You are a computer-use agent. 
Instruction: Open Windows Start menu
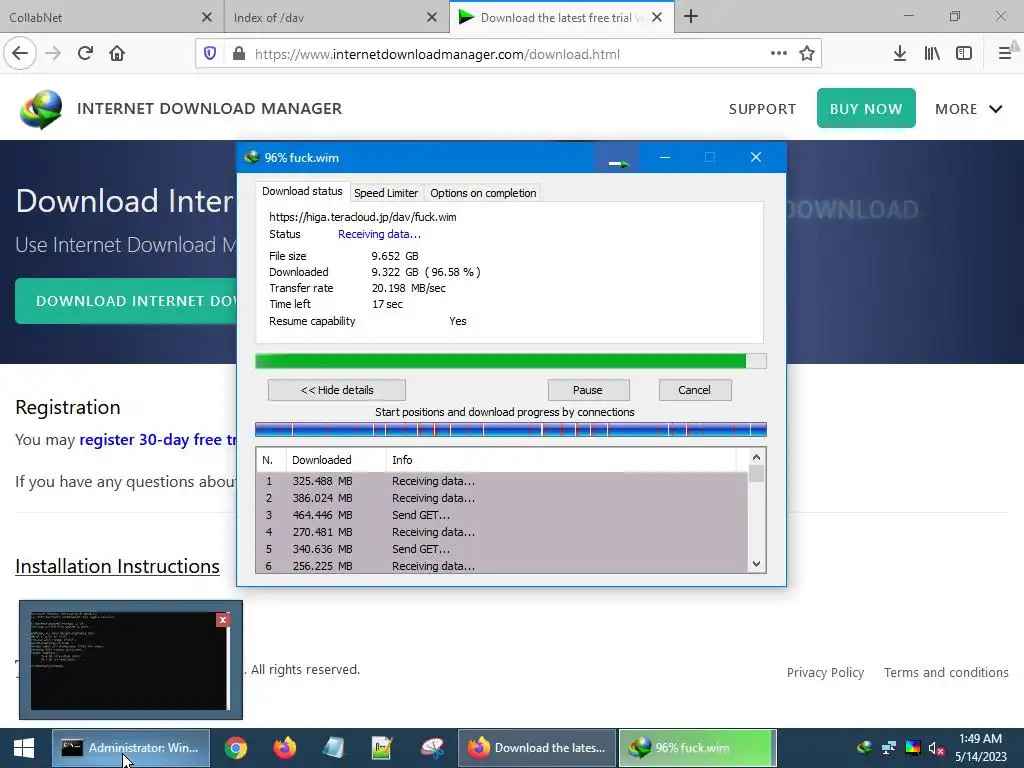pyautogui.click(x=24, y=748)
